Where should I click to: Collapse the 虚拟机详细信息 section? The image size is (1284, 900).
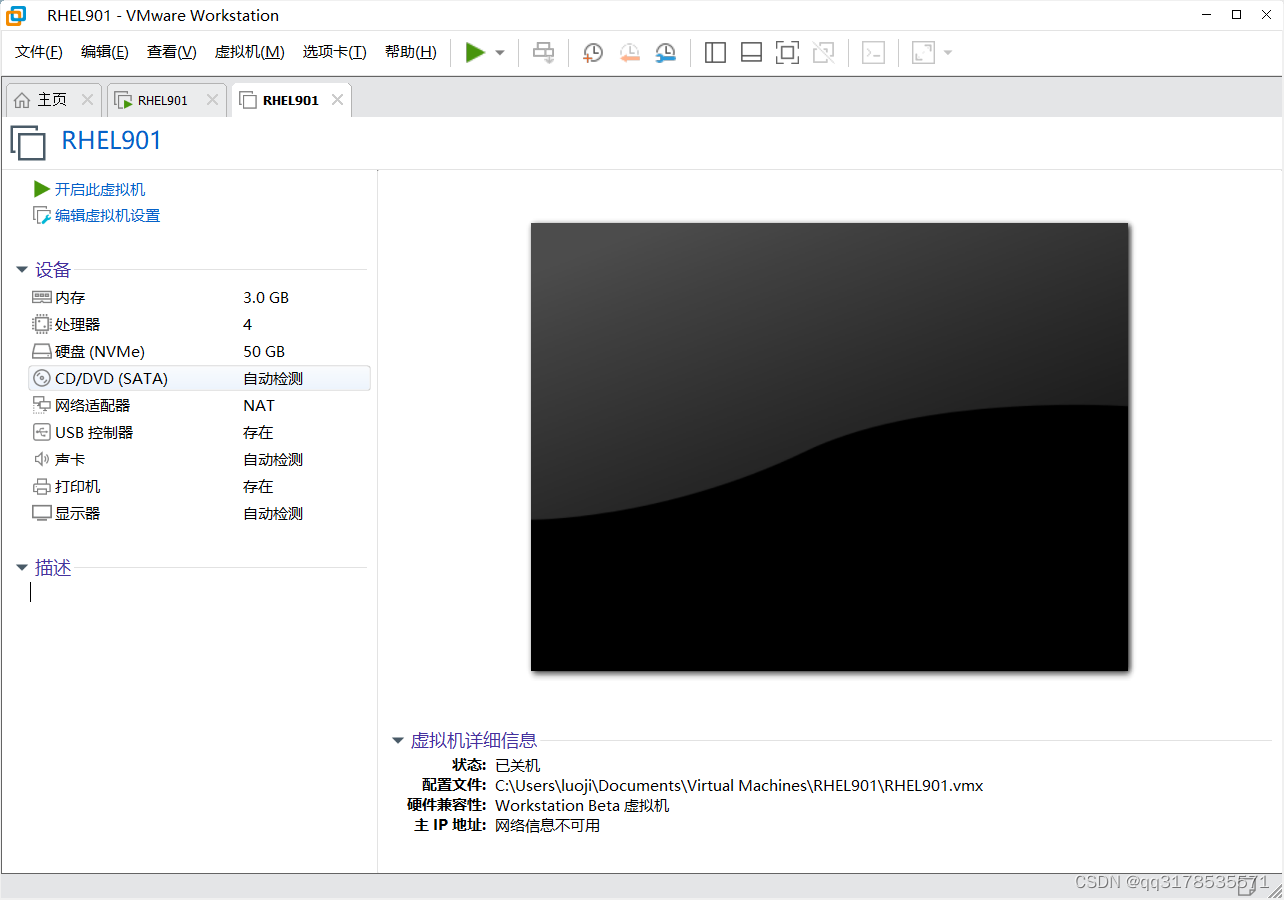coord(397,741)
